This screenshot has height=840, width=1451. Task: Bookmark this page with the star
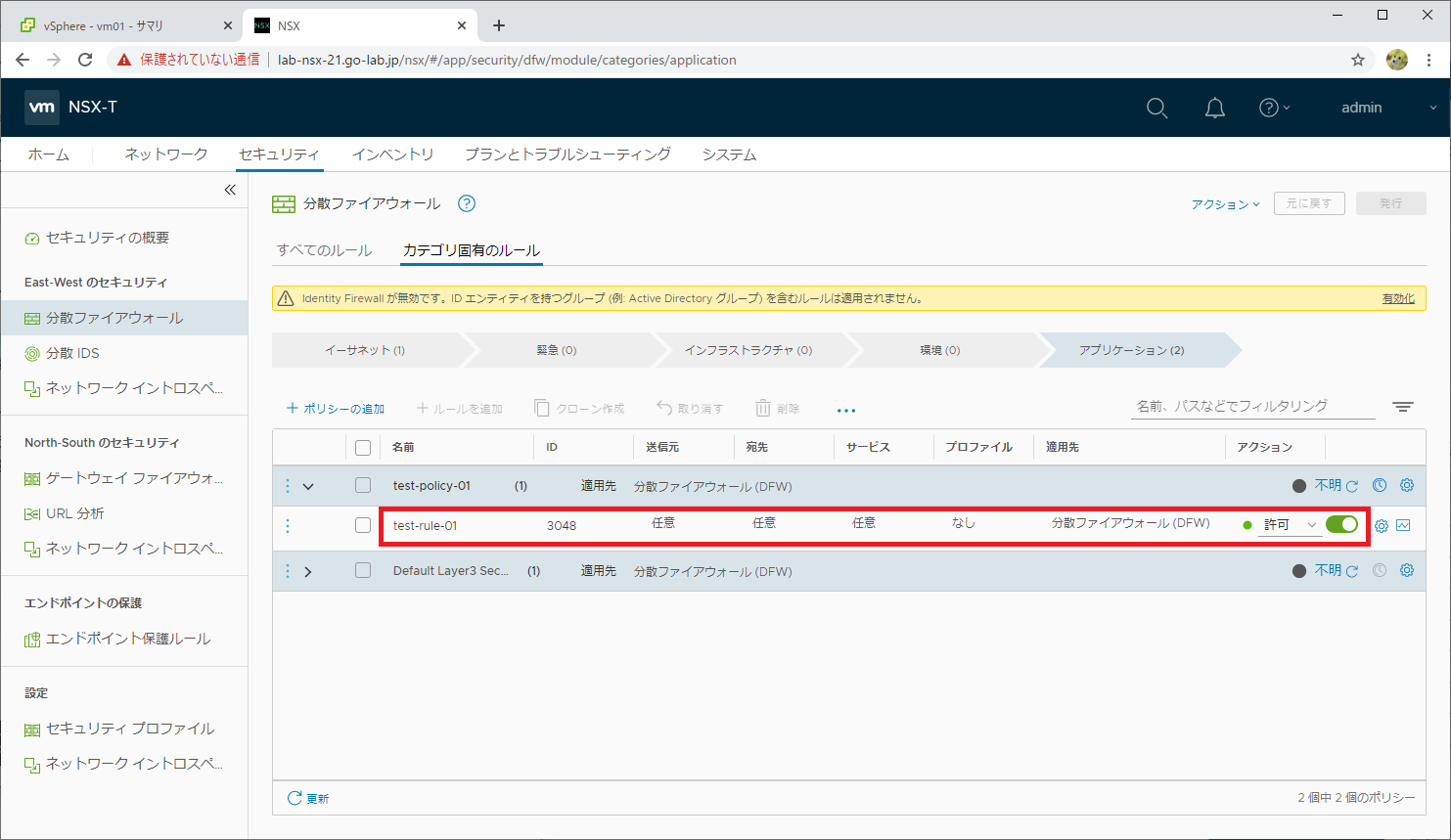pos(1358,60)
